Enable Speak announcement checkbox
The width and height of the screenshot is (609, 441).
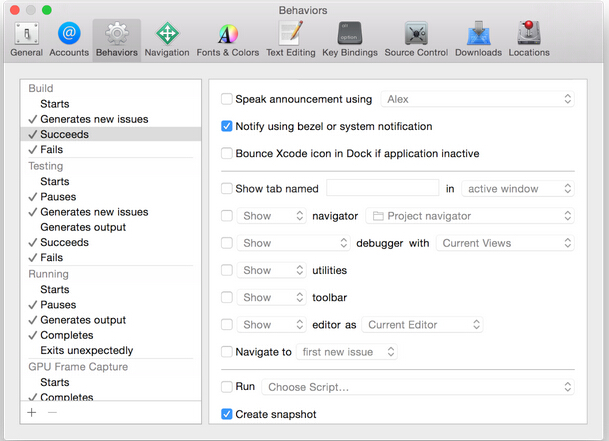[x=227, y=100]
